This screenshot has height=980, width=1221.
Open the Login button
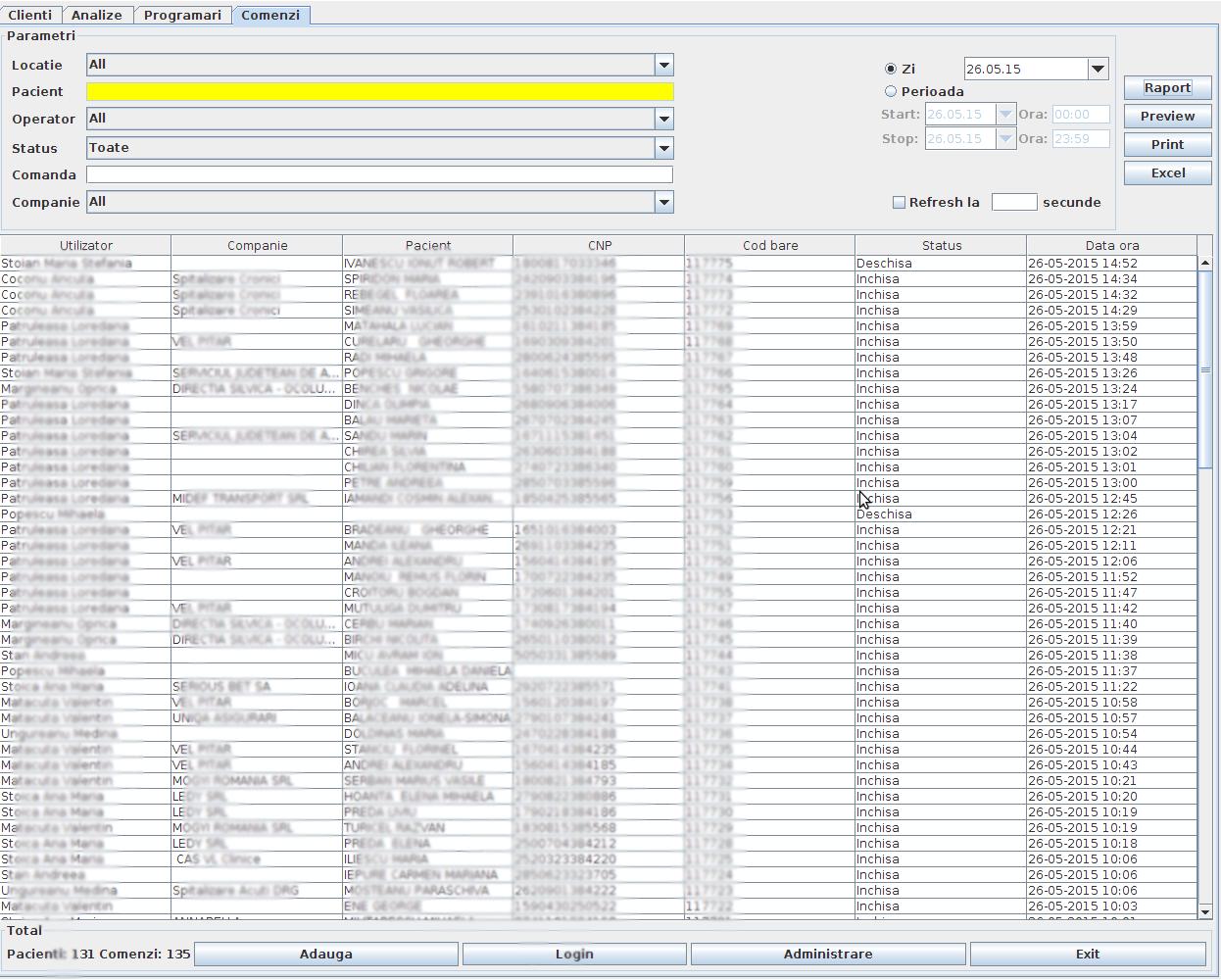tap(574, 954)
